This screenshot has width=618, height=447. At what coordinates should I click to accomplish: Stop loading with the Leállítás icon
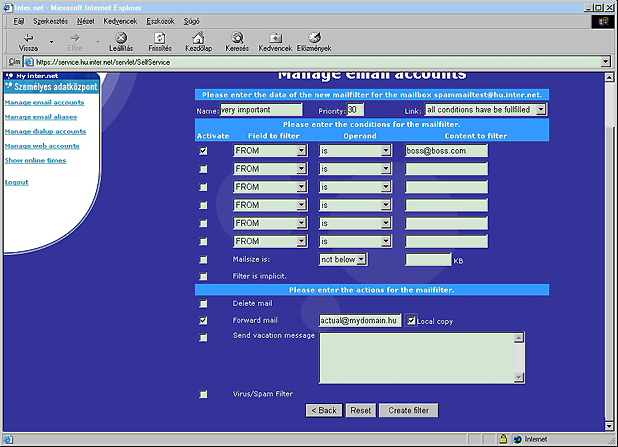(121, 38)
